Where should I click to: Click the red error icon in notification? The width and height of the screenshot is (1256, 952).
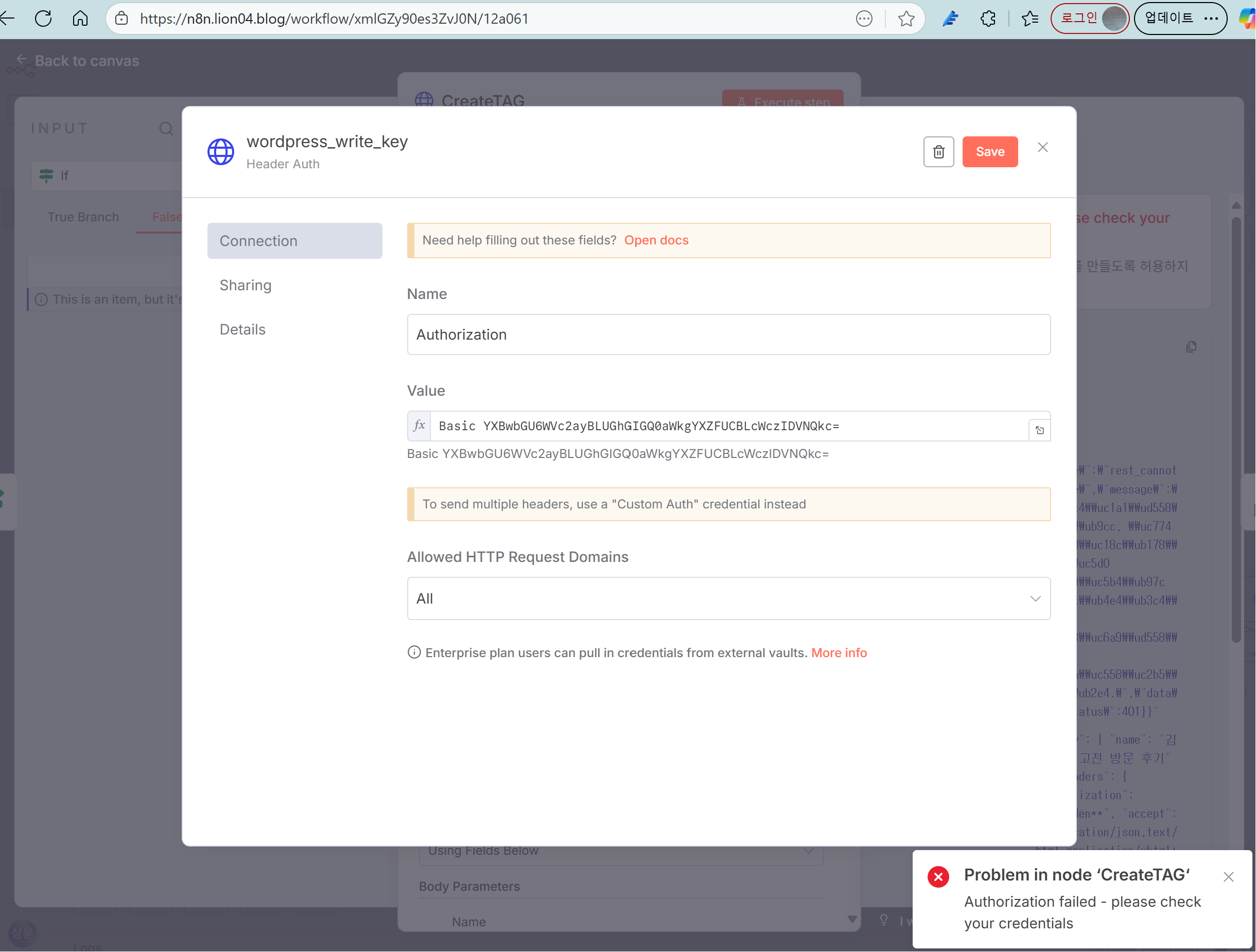point(938,877)
